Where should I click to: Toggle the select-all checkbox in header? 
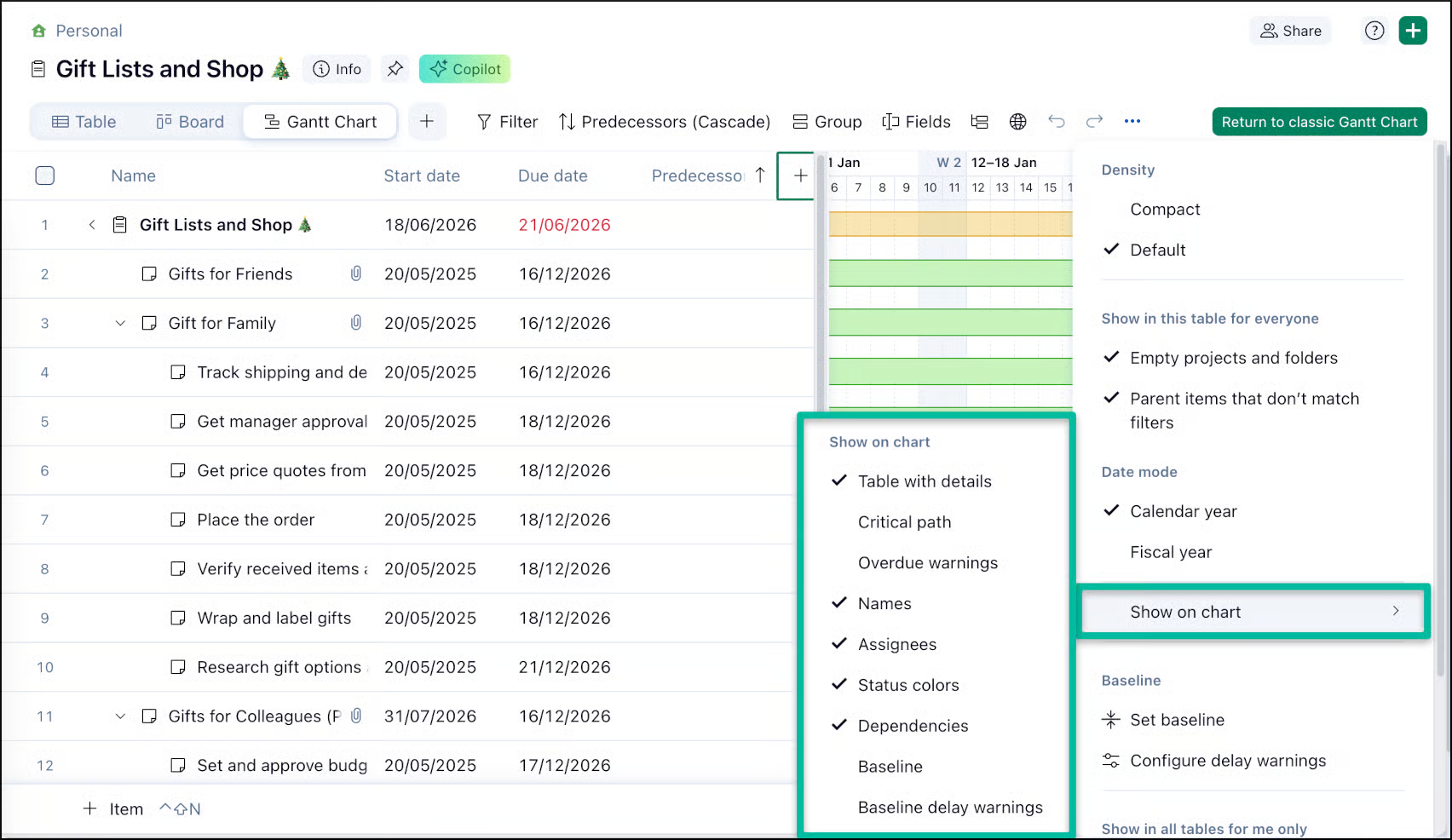(45, 175)
